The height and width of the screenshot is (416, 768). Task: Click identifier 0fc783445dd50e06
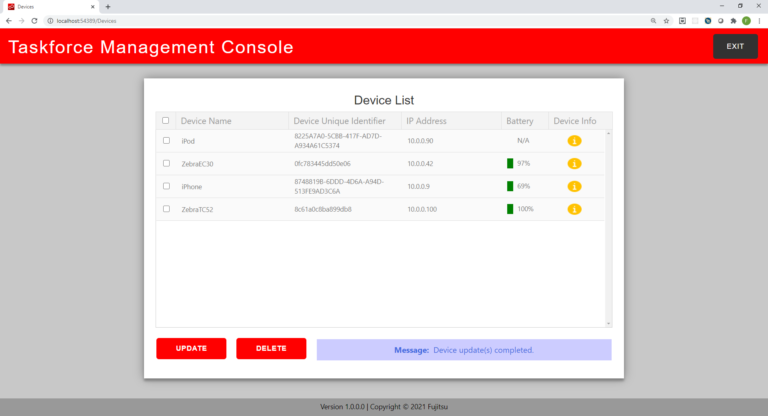pyautogui.click(x=322, y=164)
